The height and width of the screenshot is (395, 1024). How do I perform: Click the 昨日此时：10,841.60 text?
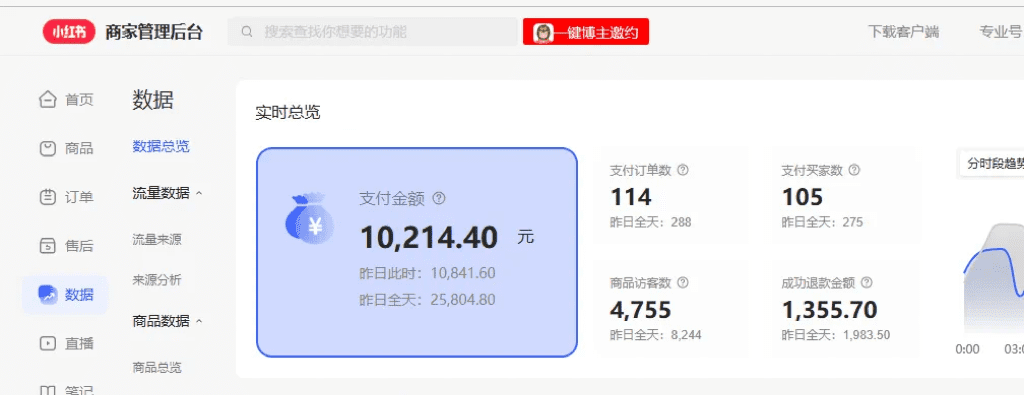click(427, 273)
